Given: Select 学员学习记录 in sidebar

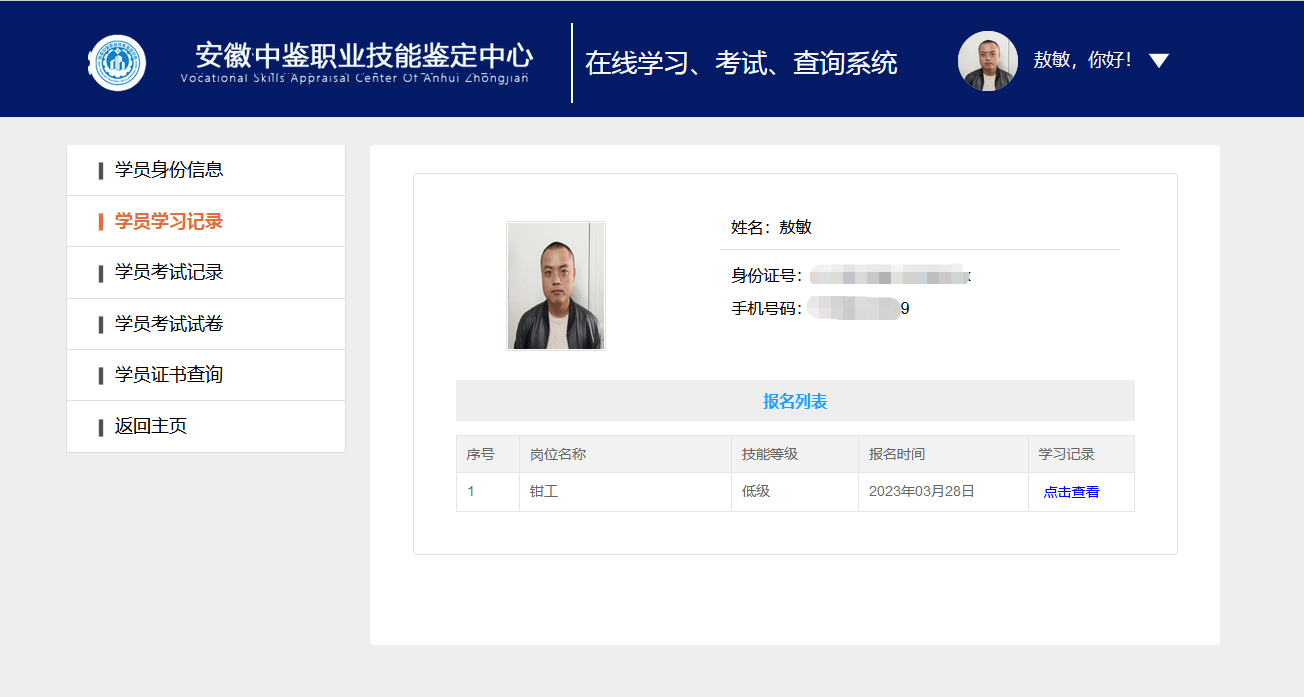Looking at the screenshot, I should (x=206, y=221).
